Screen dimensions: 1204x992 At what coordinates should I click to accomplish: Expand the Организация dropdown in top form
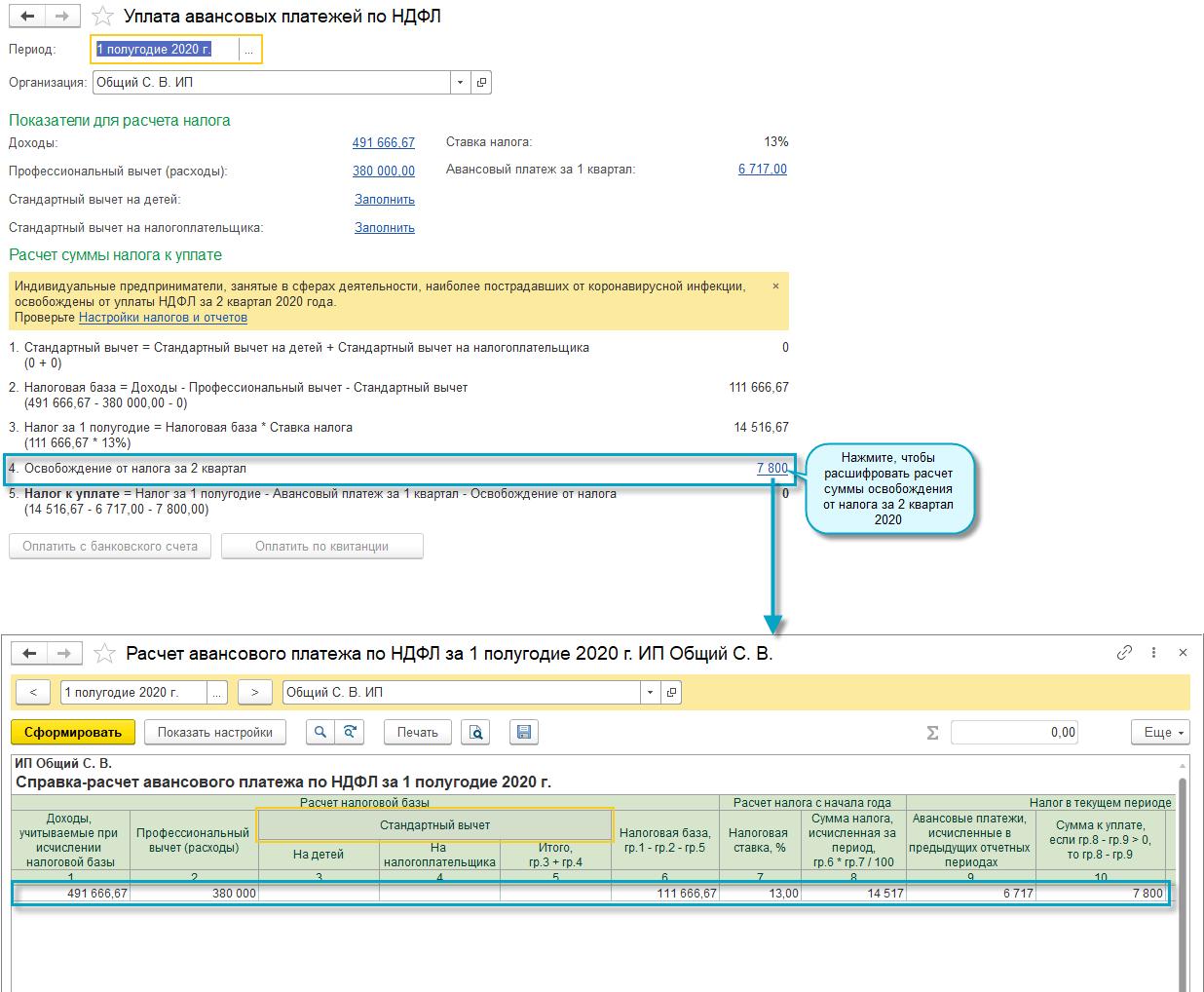click(x=460, y=83)
